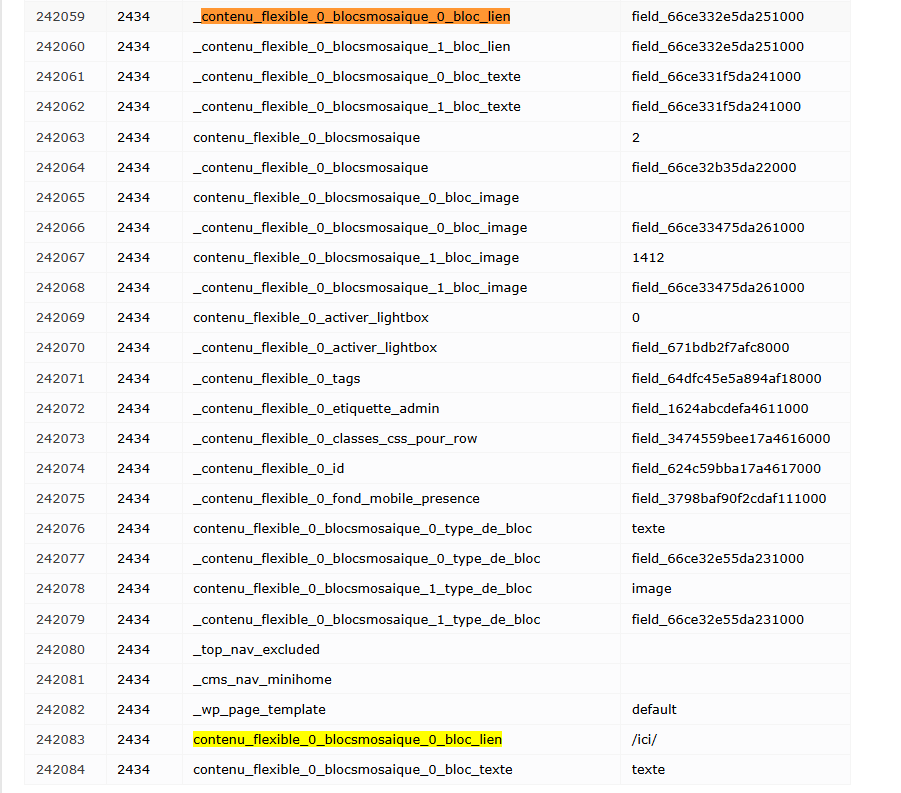
Task: Select _contenu_flexible_0_etiquette_admin key
Action: (317, 409)
